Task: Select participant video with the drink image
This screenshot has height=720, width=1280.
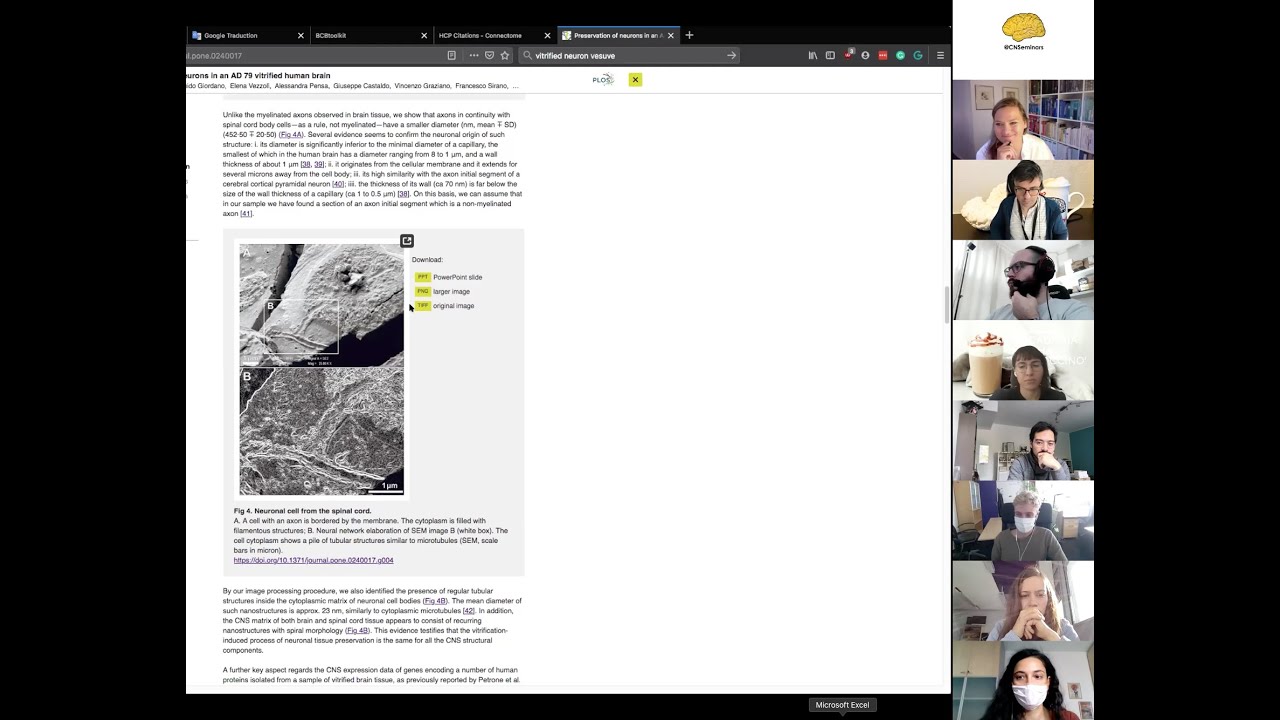Action: pos(1023,360)
